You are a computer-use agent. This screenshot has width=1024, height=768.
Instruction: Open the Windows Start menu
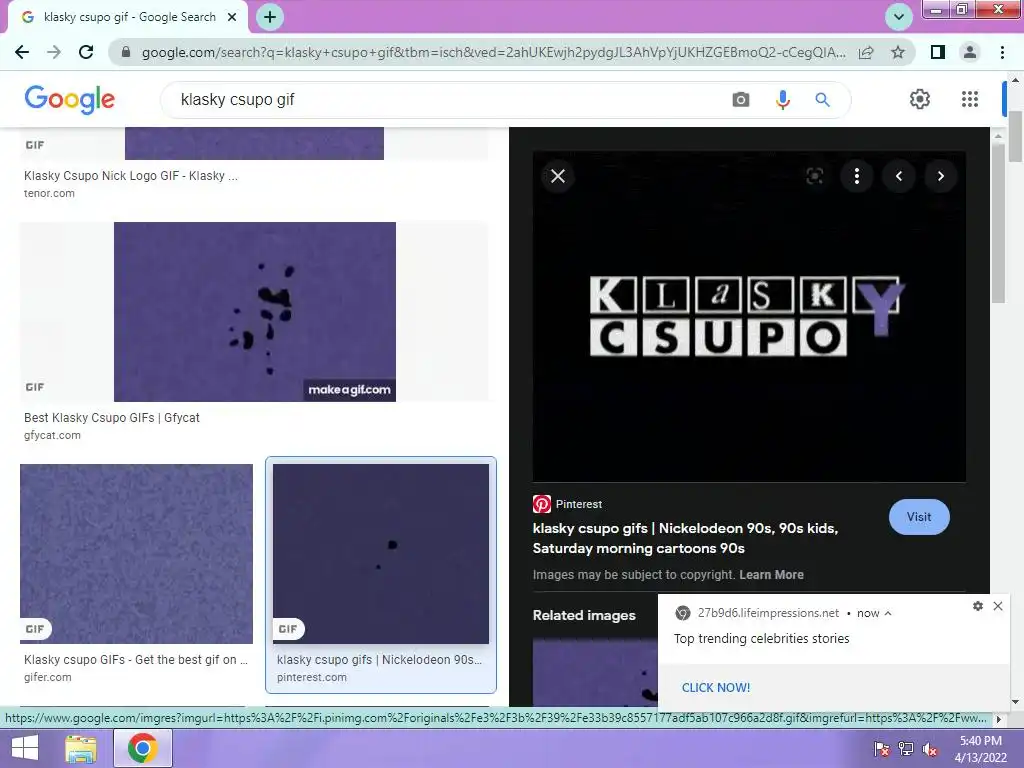coord(25,748)
